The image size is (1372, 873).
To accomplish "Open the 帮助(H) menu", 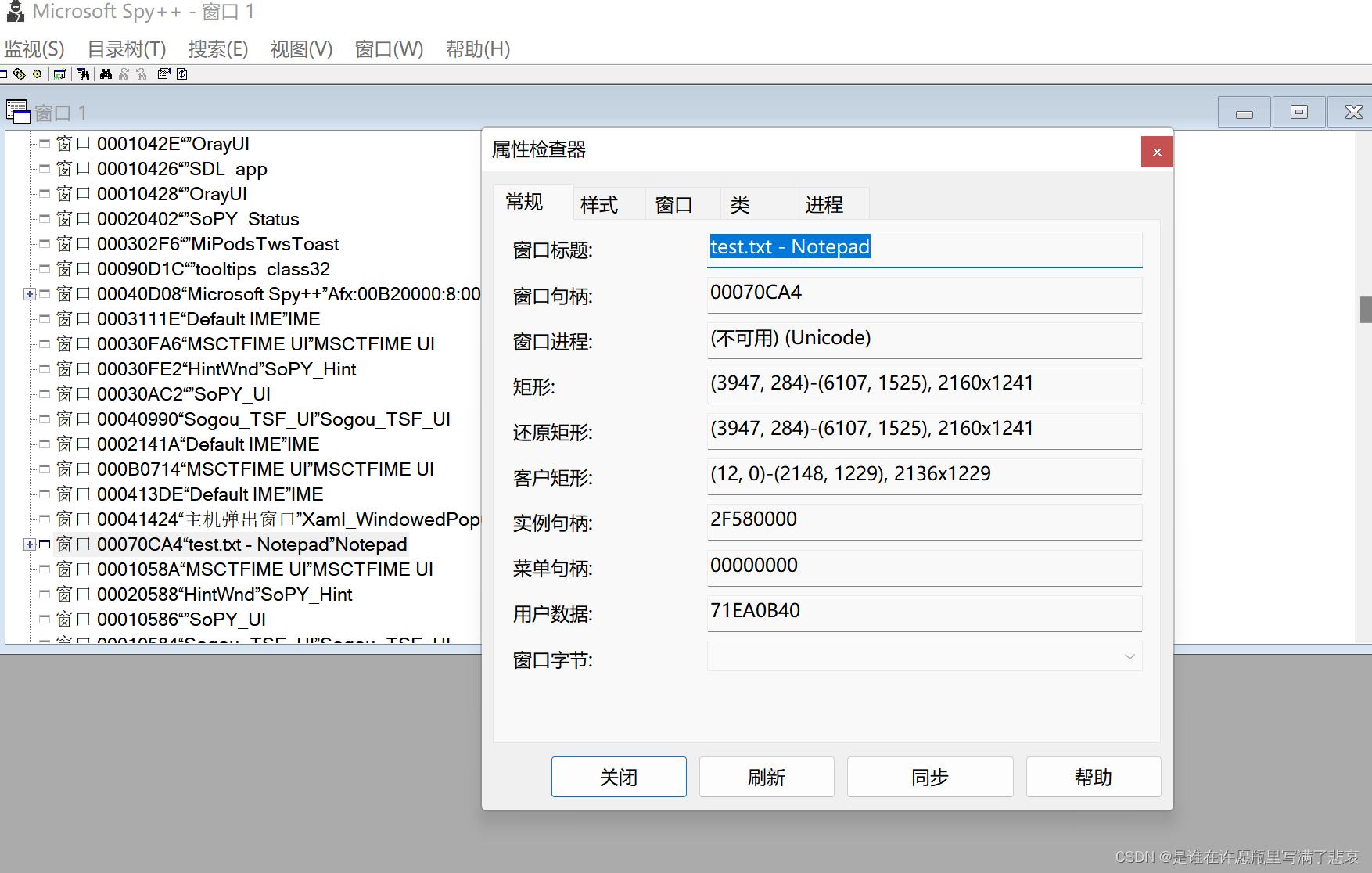I will click(478, 49).
